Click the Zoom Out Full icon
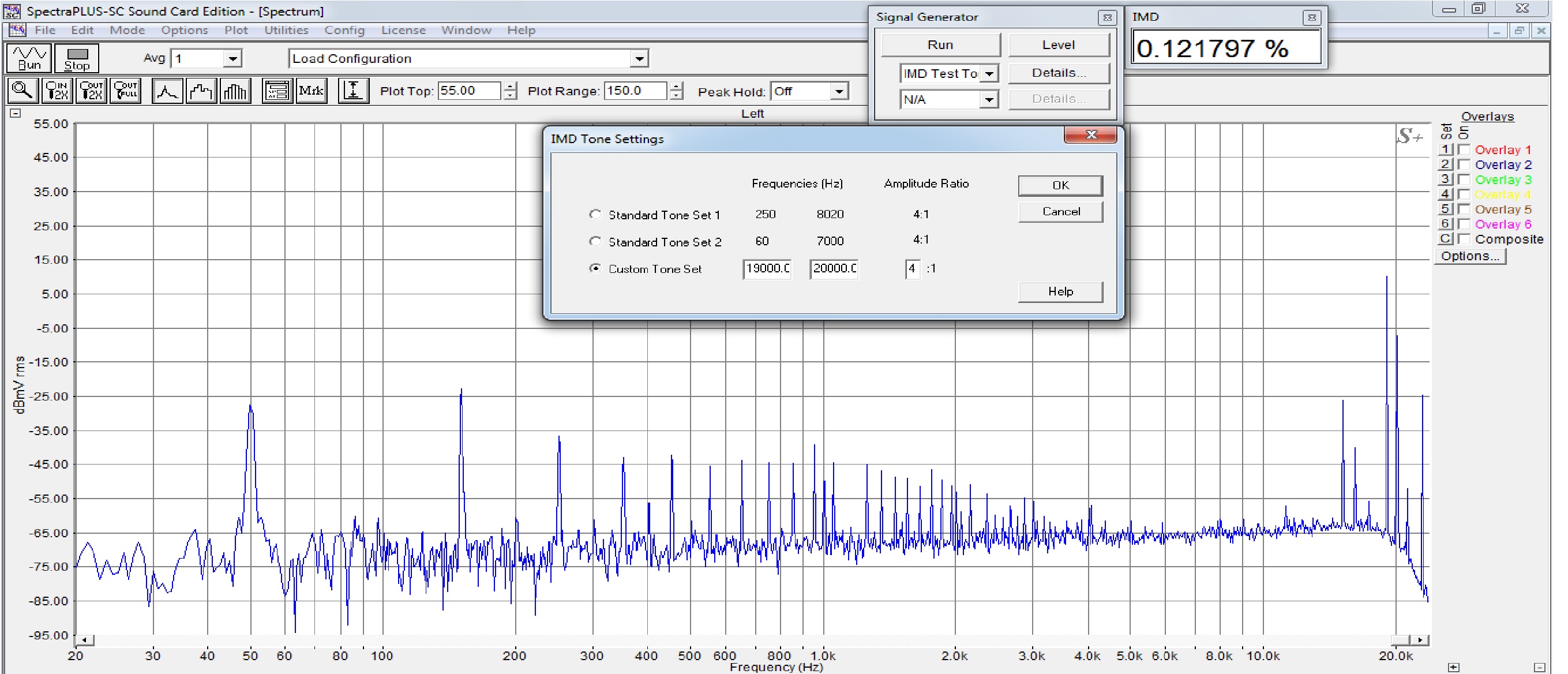 pyautogui.click(x=125, y=91)
